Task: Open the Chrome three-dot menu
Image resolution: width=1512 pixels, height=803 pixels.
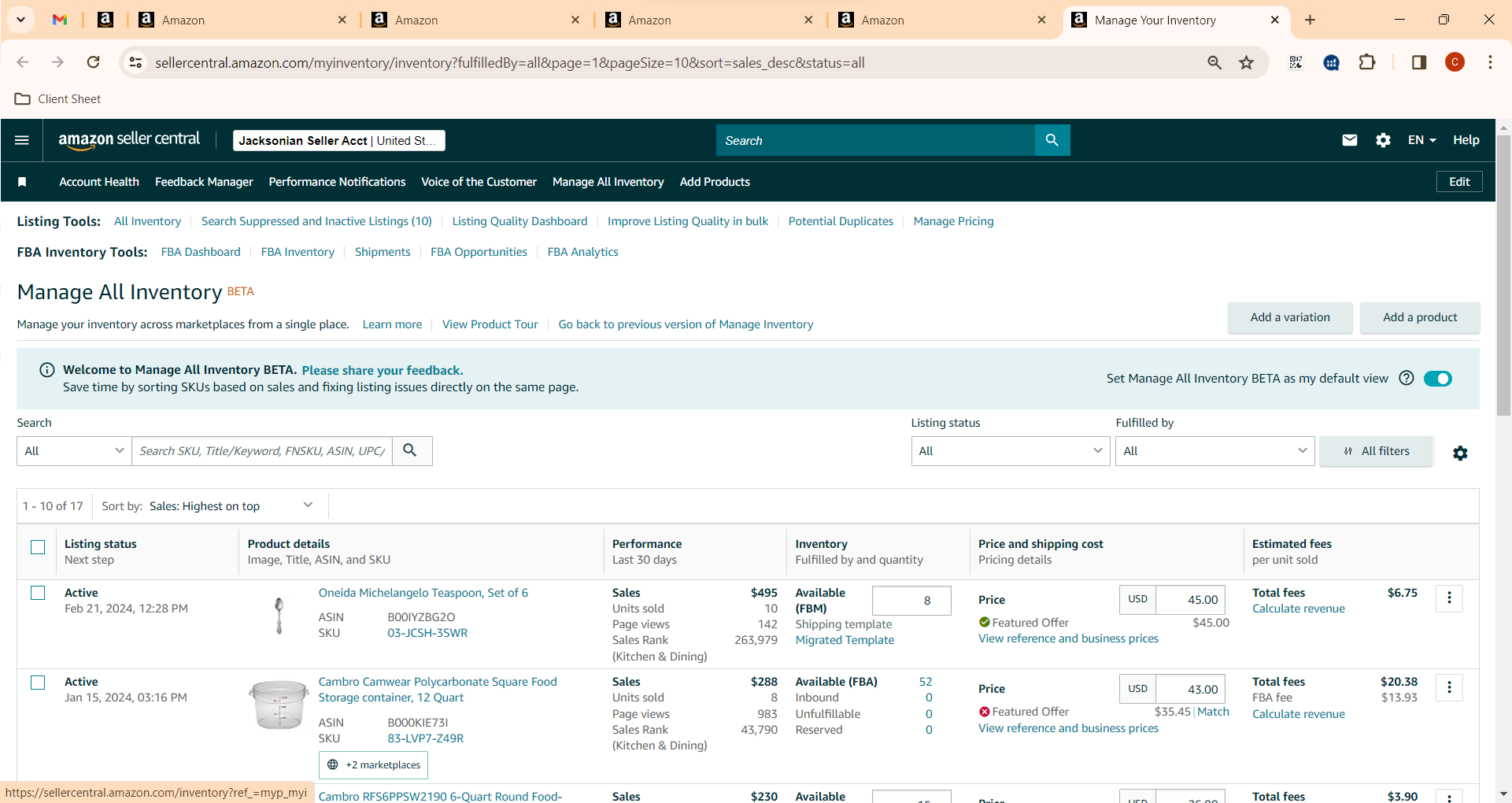Action: click(1490, 62)
